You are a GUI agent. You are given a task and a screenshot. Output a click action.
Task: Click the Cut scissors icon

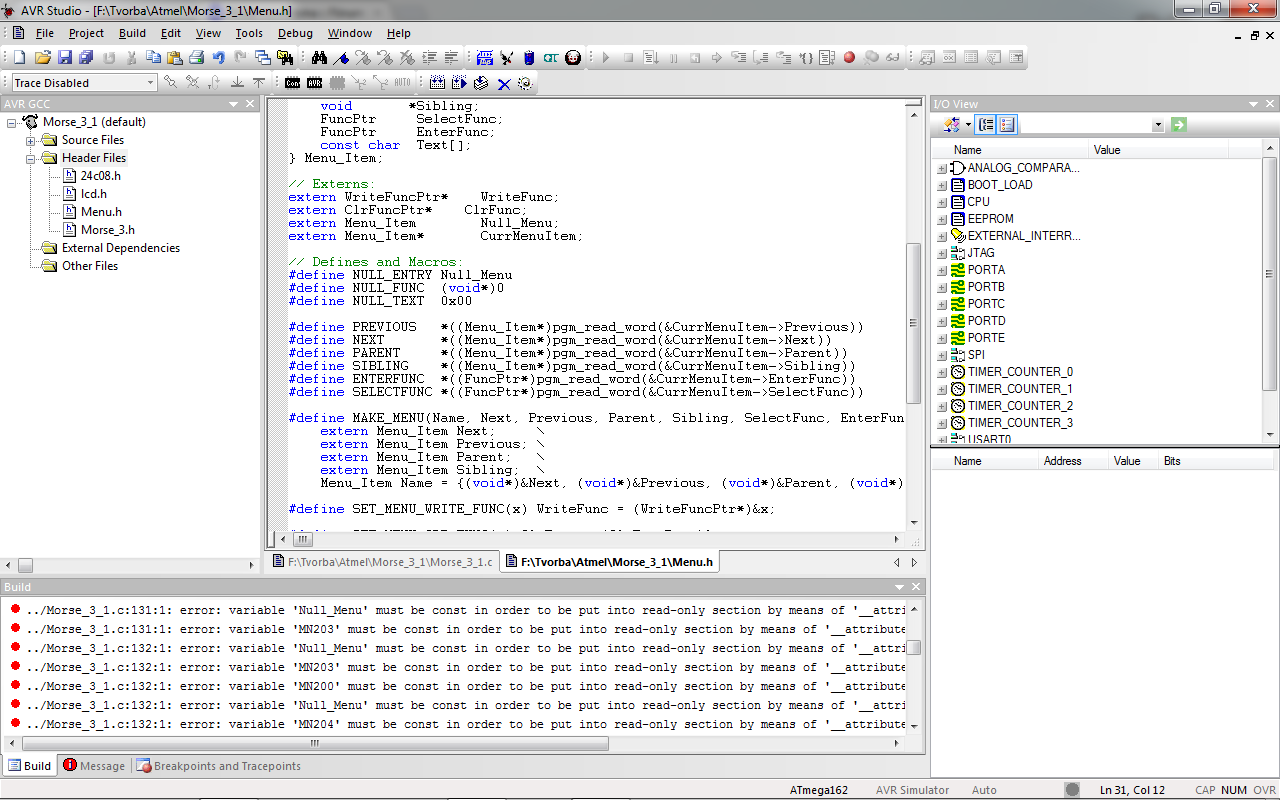point(131,57)
